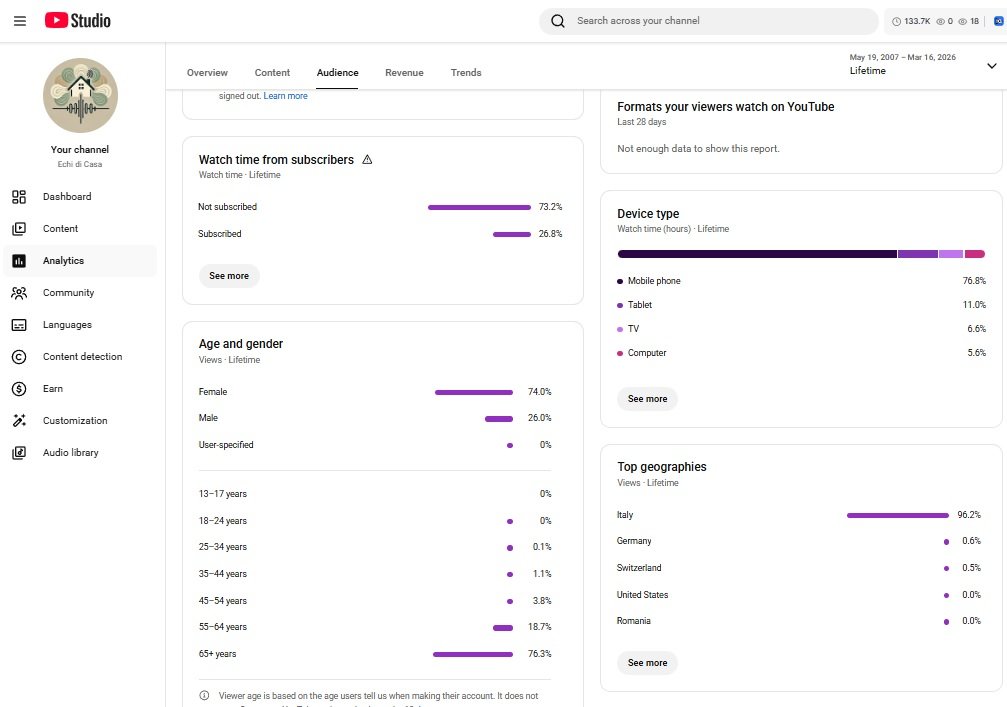Click See more under Top geographies
This screenshot has width=1007, height=707.
pyautogui.click(x=647, y=663)
